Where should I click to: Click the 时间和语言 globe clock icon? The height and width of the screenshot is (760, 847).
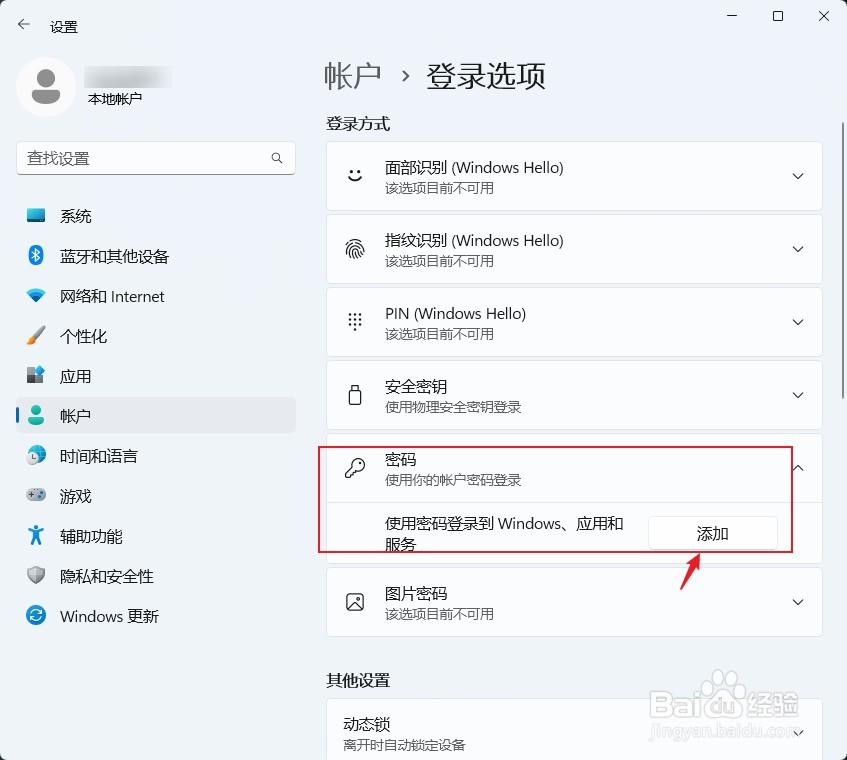point(36,455)
